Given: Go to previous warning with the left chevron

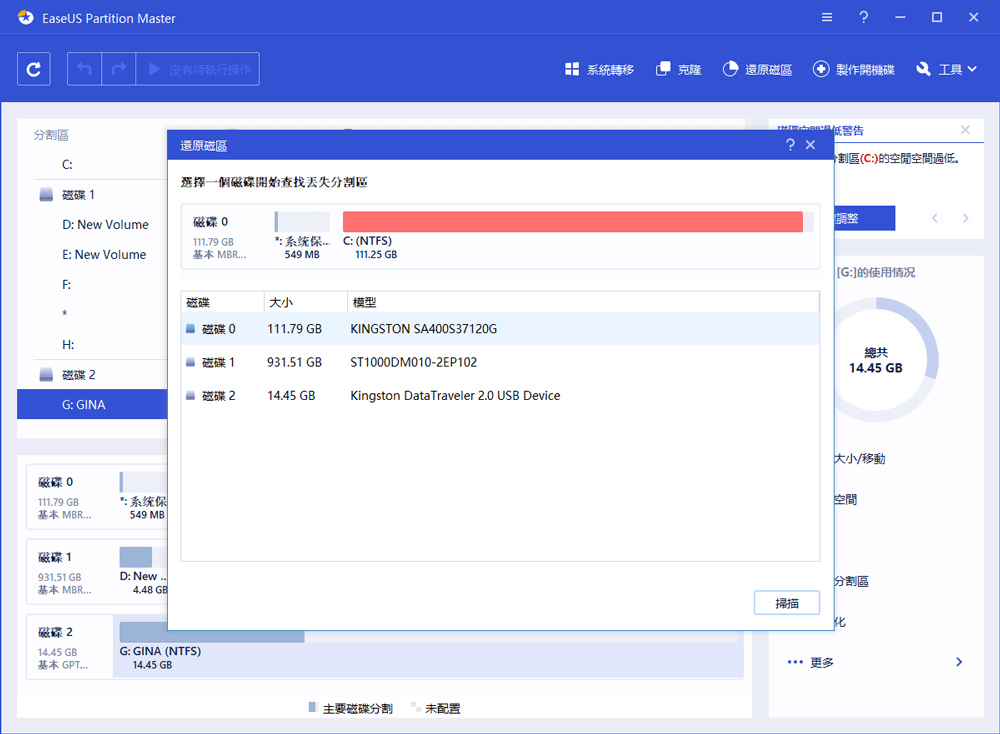Looking at the screenshot, I should [x=934, y=218].
